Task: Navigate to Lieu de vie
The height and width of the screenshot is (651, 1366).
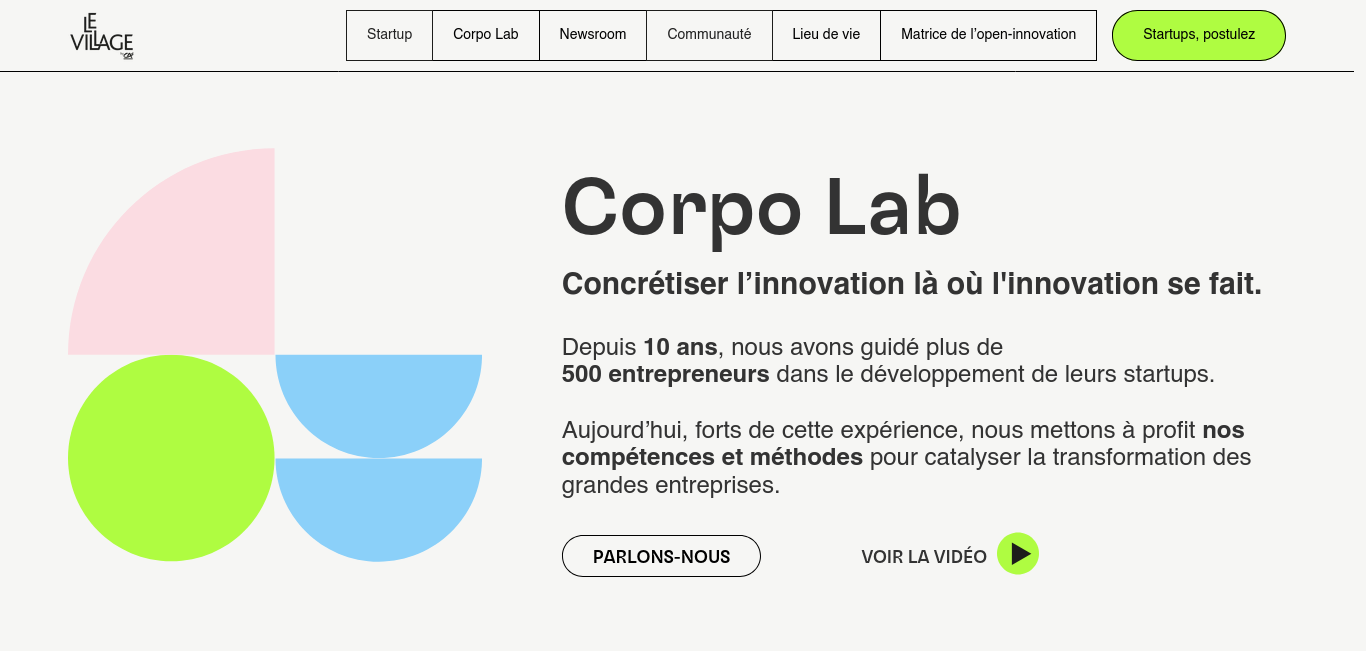Action: coord(825,35)
